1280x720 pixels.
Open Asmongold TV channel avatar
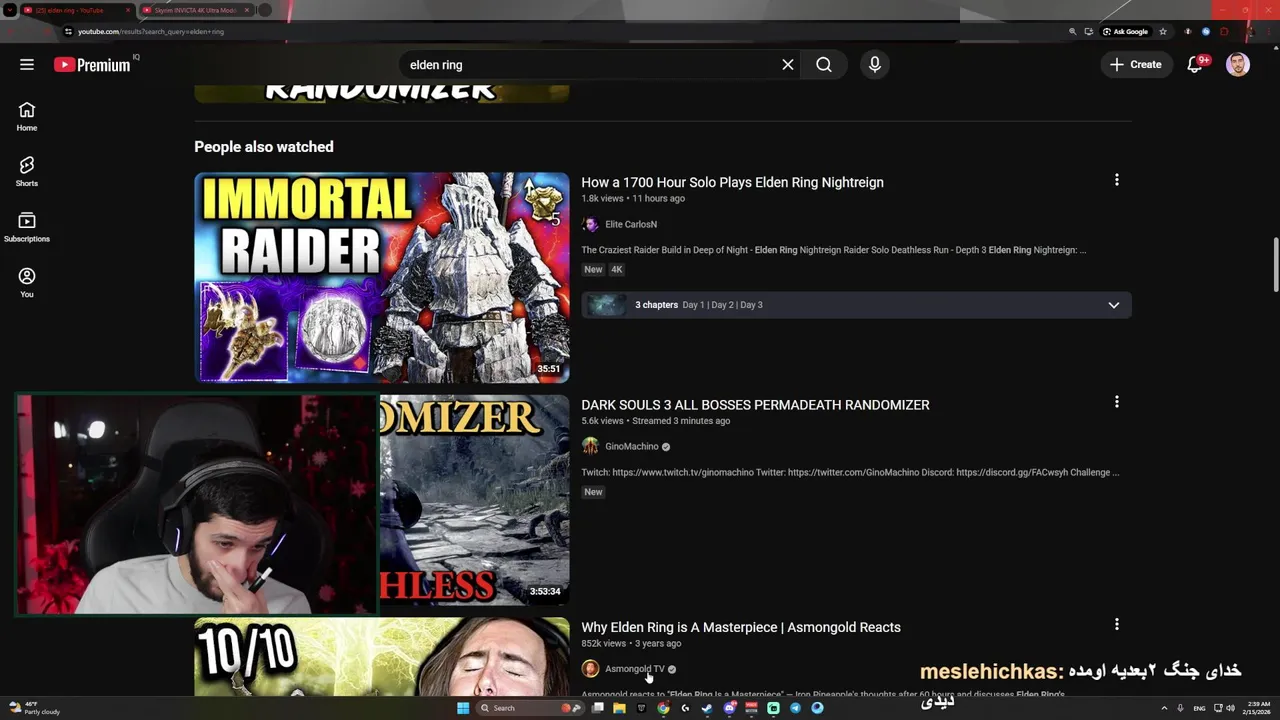pyautogui.click(x=590, y=669)
